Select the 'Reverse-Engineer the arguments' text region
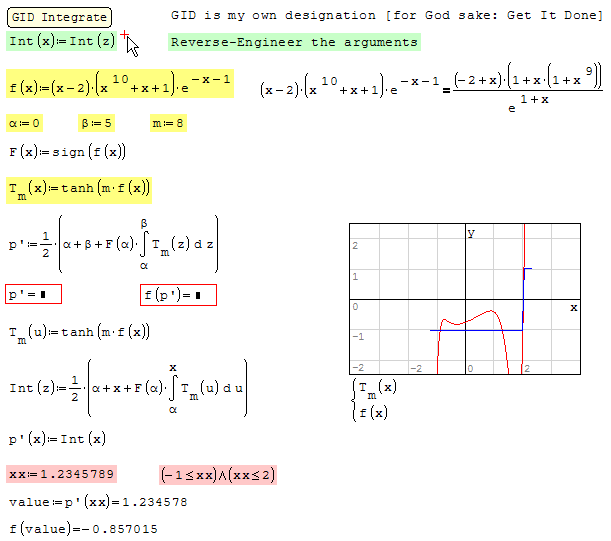This screenshot has height=541, width=611. (294, 42)
